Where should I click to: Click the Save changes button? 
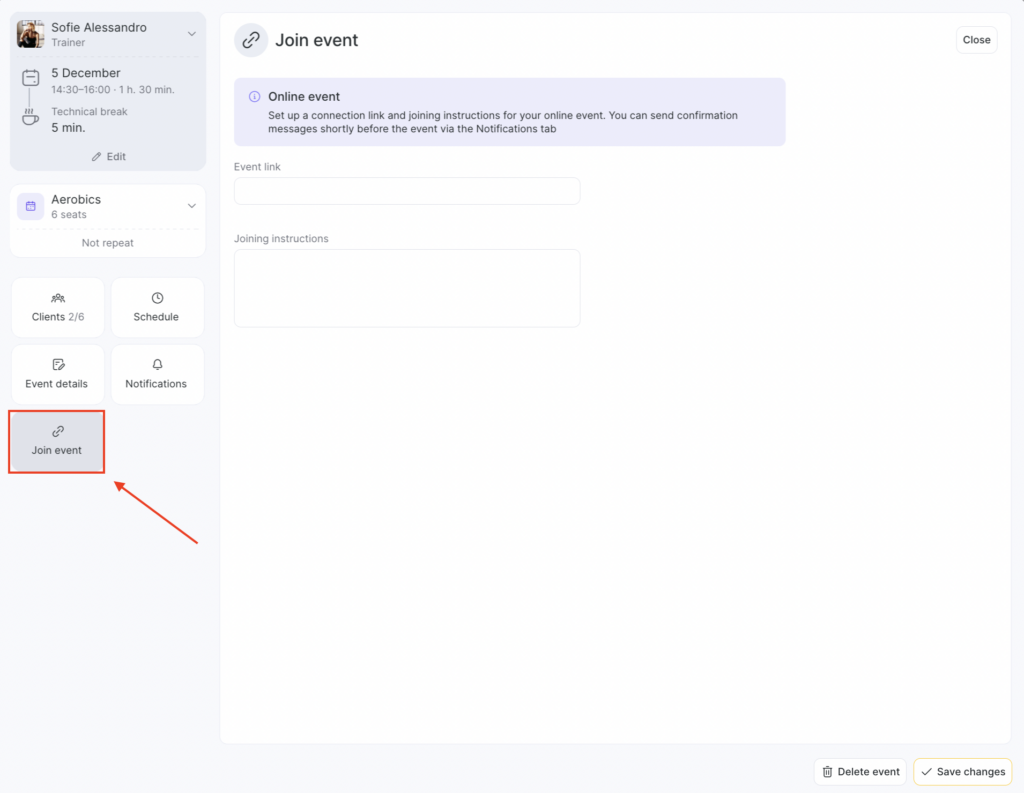pyautogui.click(x=962, y=772)
